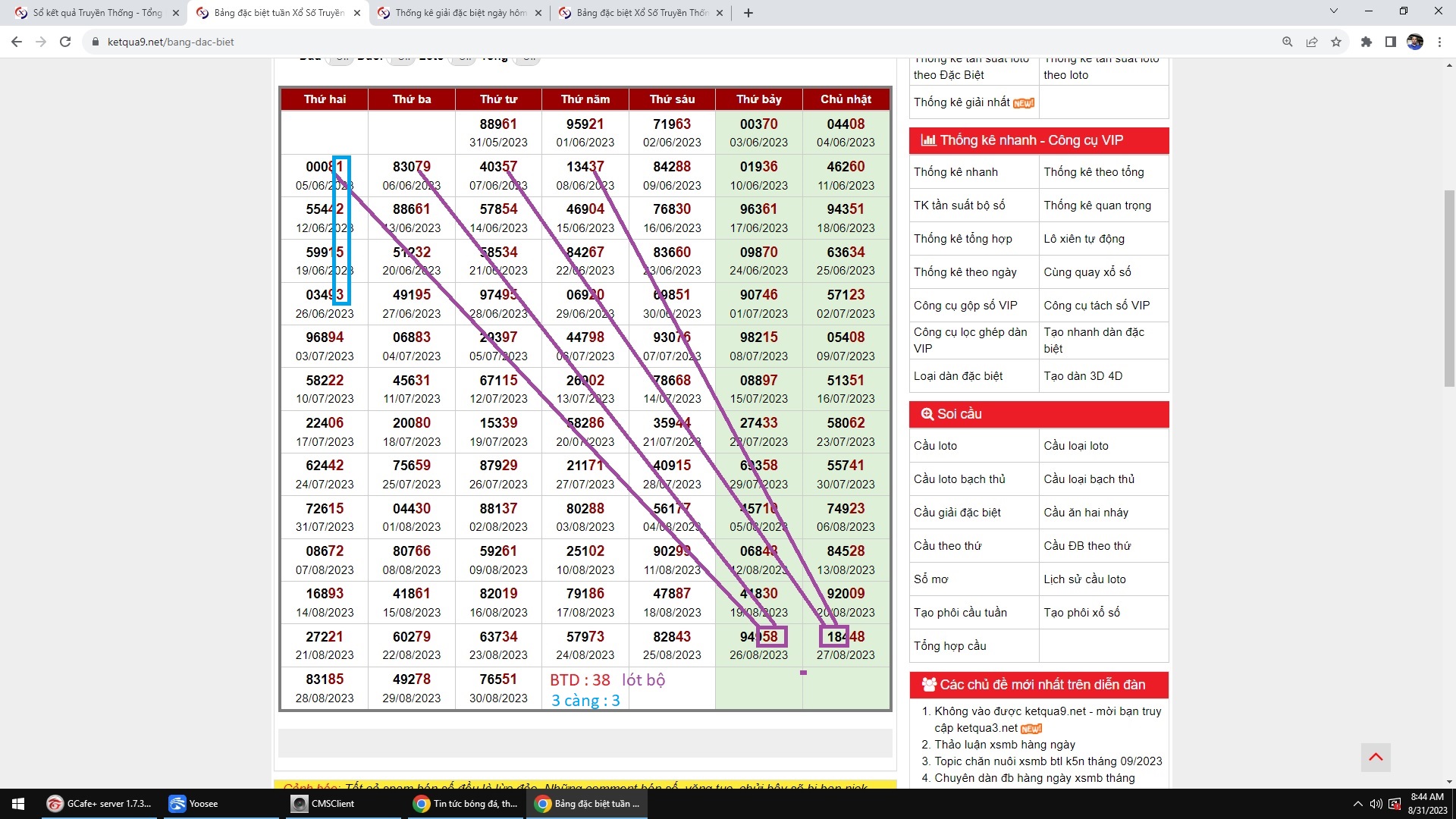Open the zoom magnifier icon in the address bar
Image resolution: width=1456 pixels, height=819 pixels.
(x=1287, y=42)
